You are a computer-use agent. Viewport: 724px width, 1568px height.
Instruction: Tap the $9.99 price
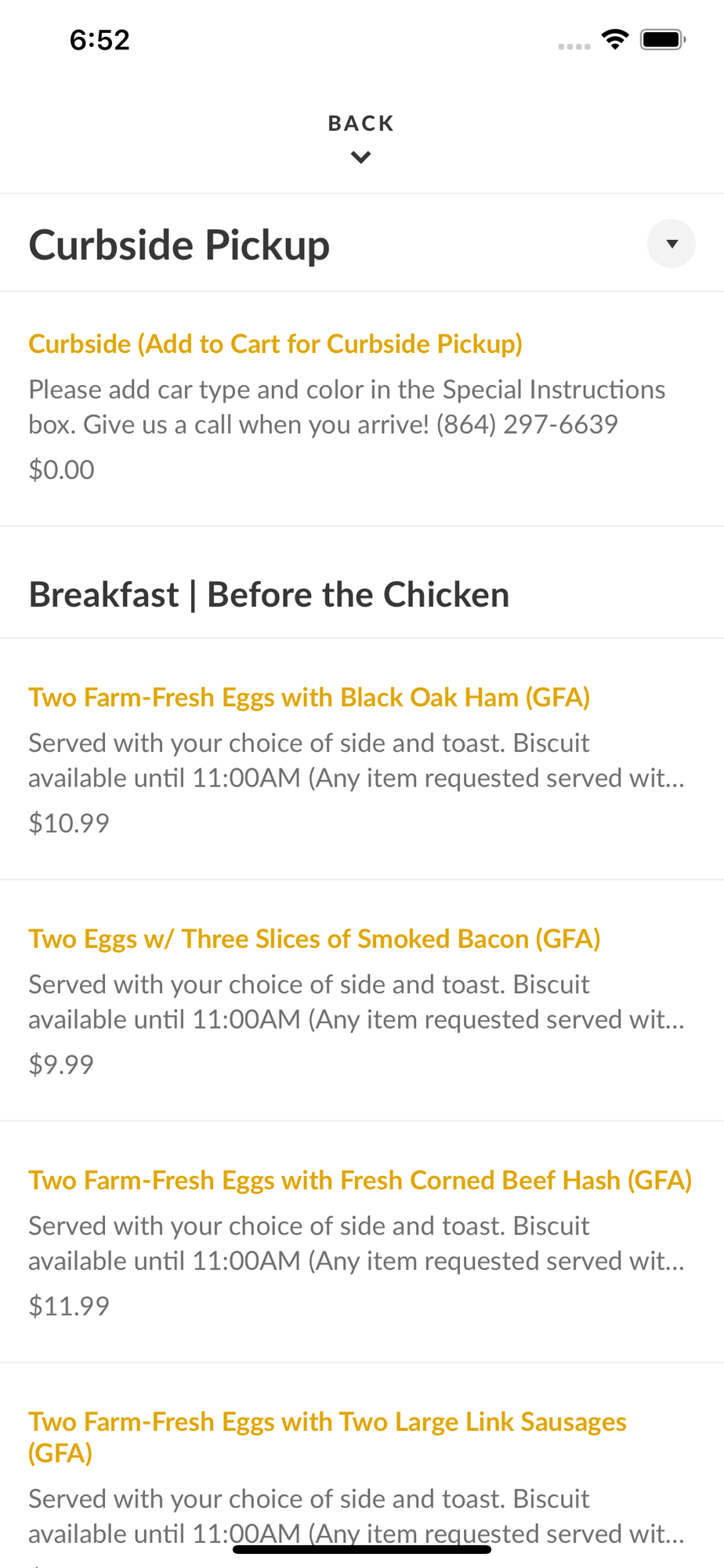61,1065
